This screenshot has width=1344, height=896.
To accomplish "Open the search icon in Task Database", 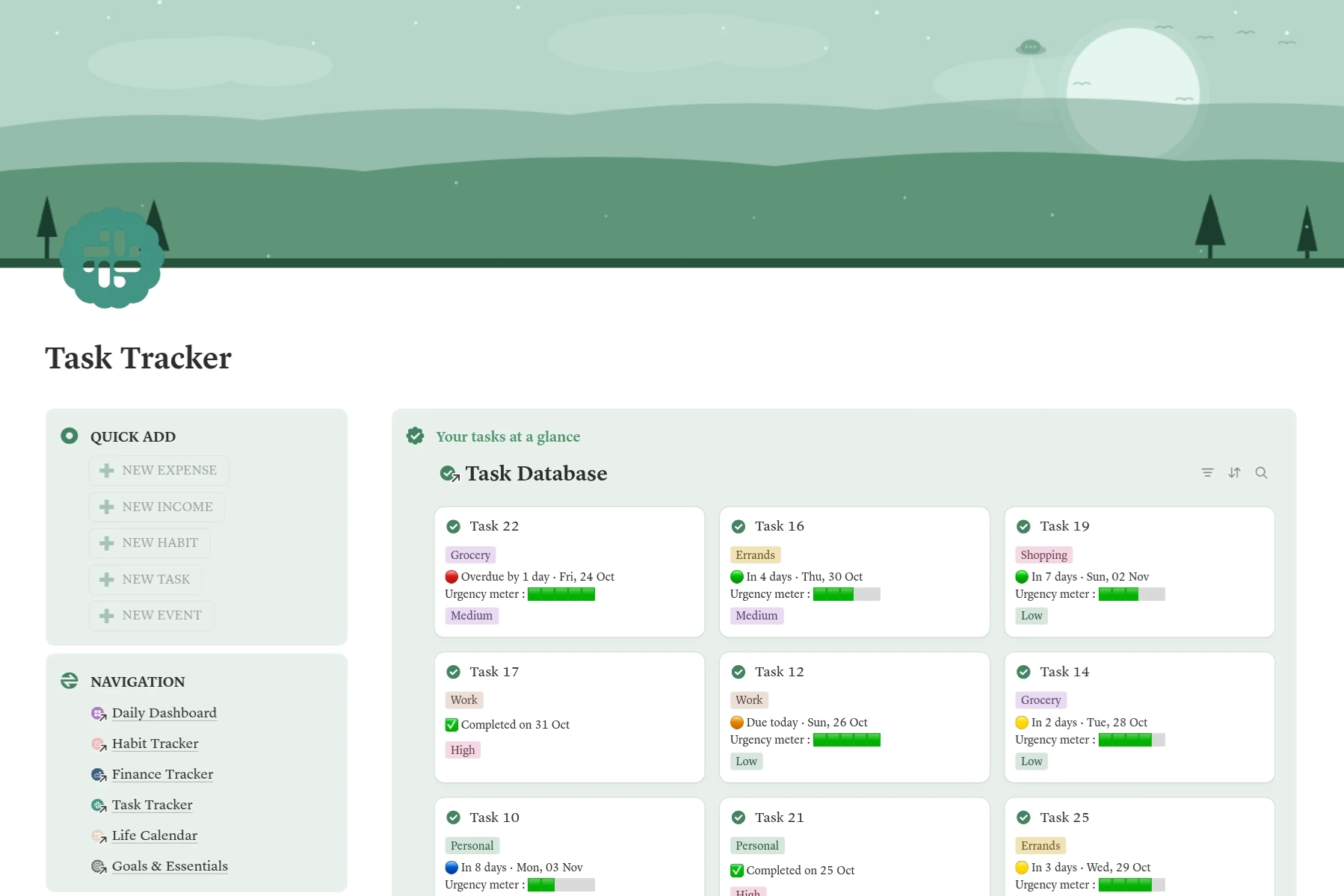I will (x=1261, y=472).
